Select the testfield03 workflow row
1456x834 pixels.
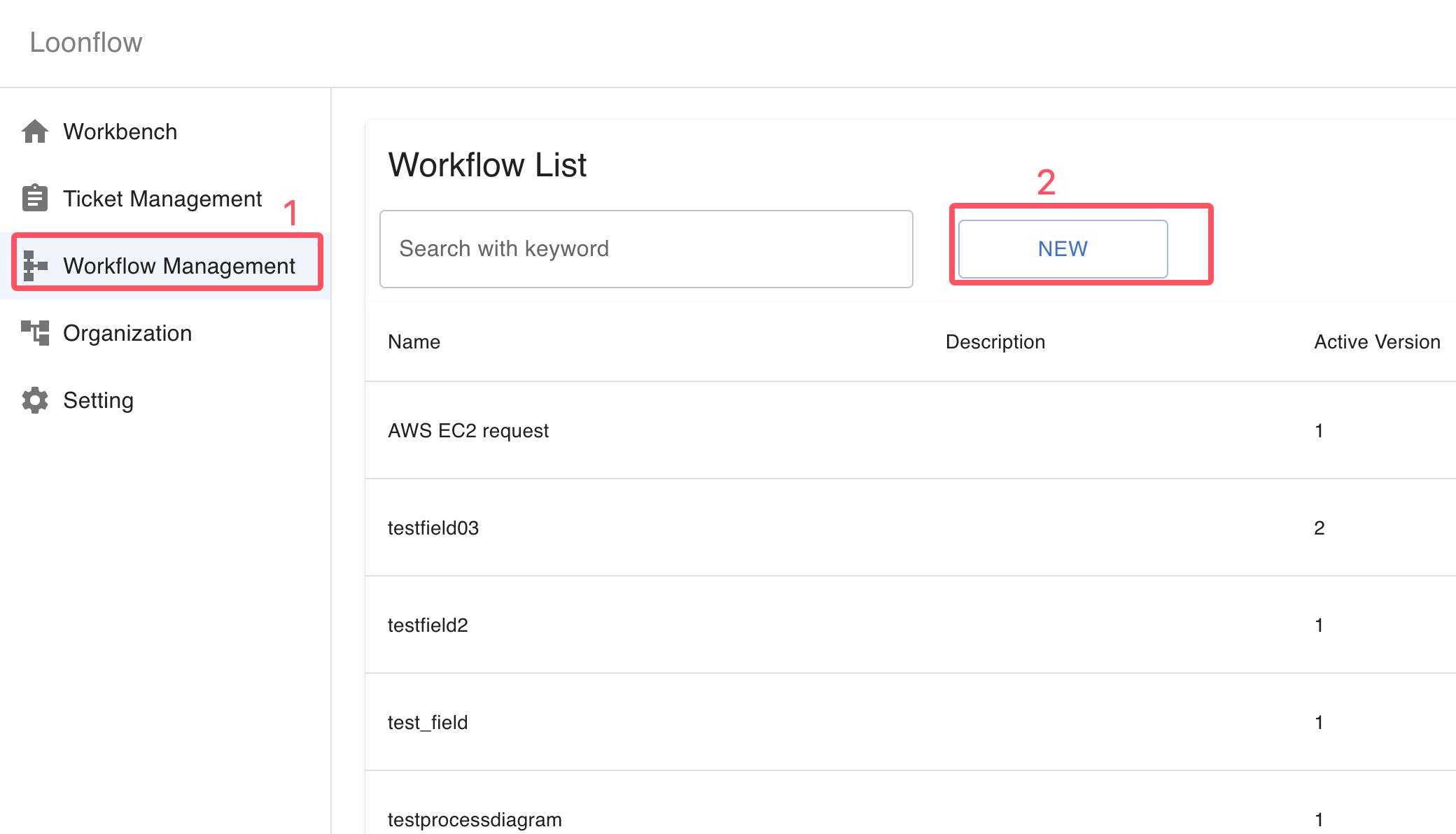[x=910, y=528]
